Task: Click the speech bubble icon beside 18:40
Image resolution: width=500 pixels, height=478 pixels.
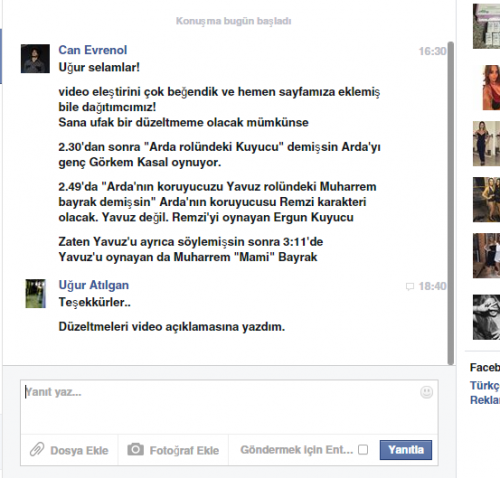Action: (410, 286)
